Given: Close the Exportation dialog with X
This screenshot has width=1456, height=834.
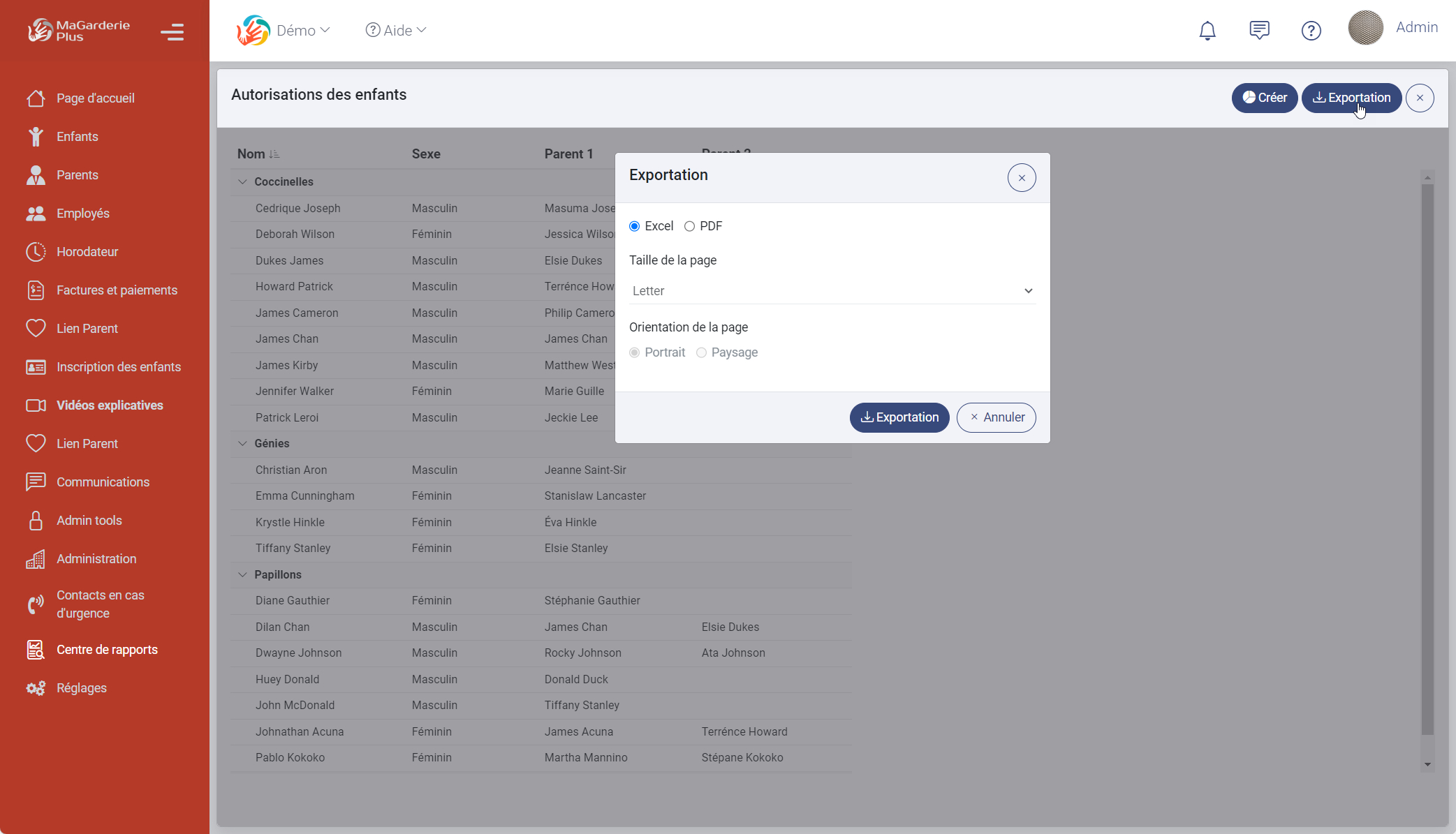Looking at the screenshot, I should (x=1021, y=178).
